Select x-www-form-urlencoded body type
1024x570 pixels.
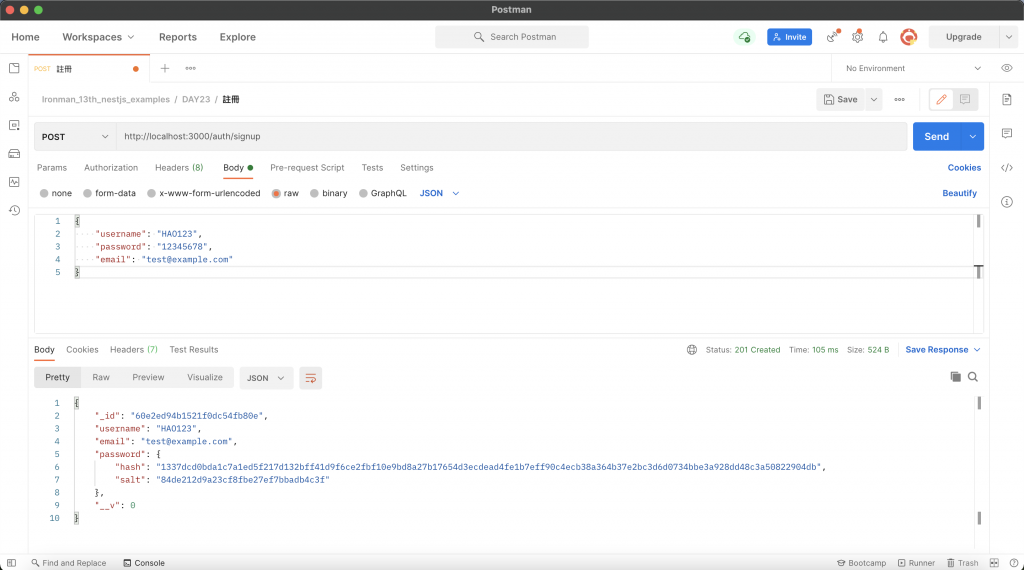coord(151,193)
